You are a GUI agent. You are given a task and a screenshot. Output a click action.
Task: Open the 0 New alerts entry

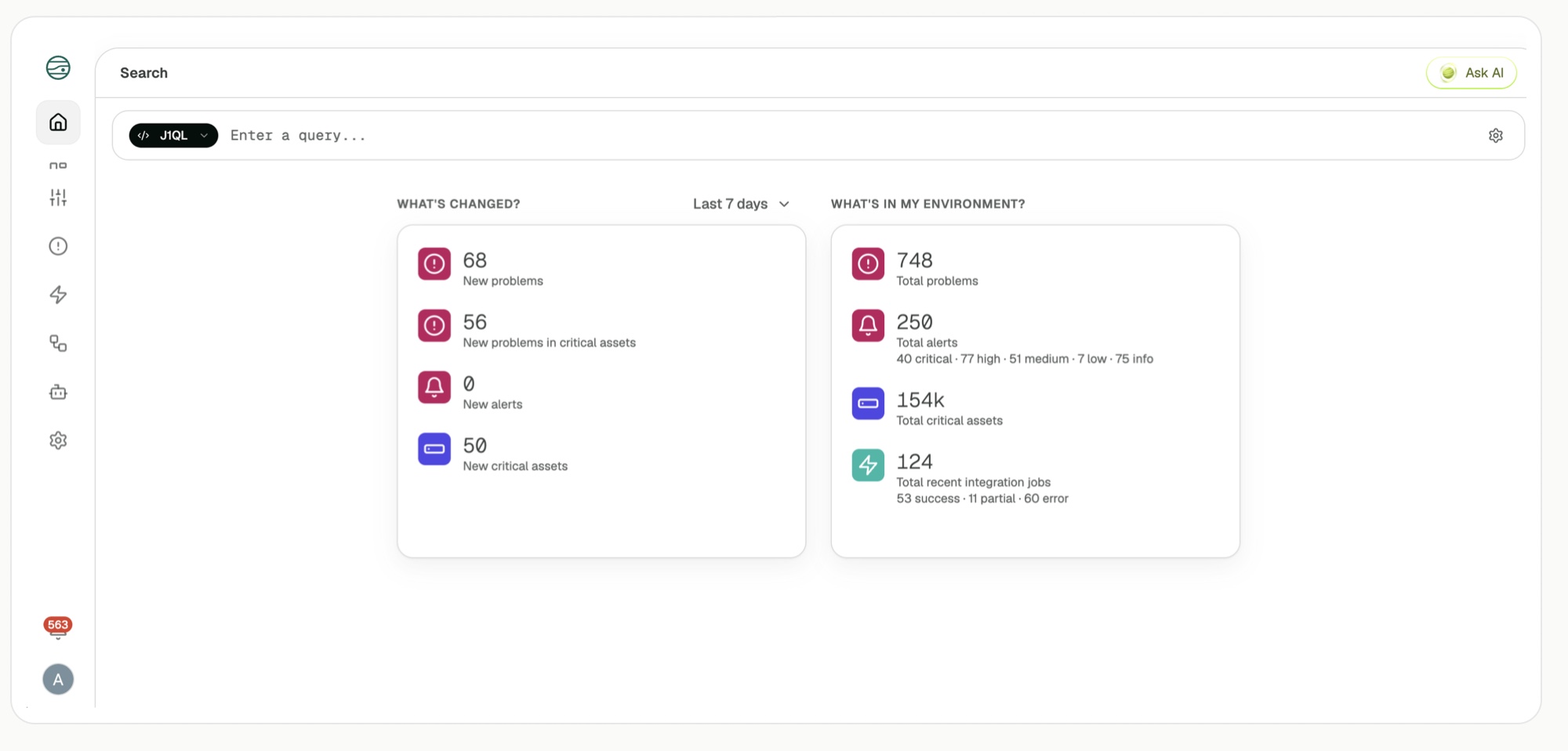point(492,392)
